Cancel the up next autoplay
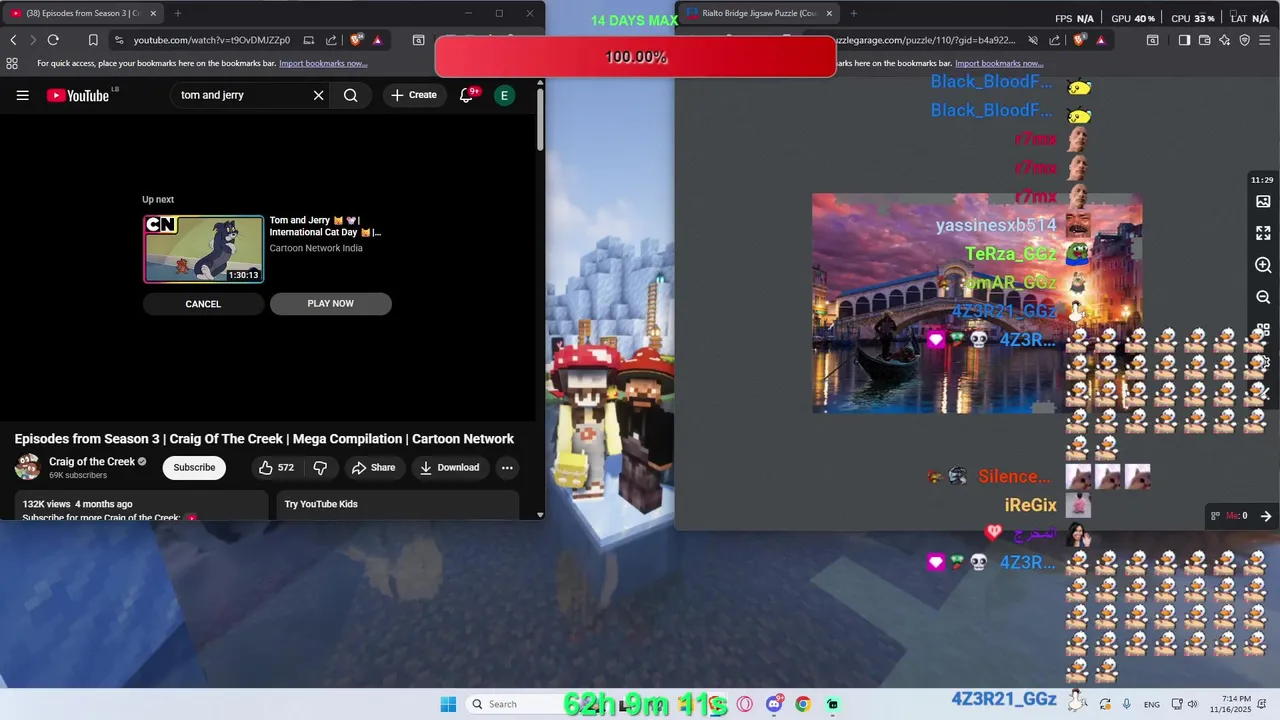The width and height of the screenshot is (1280, 720). pyautogui.click(x=203, y=304)
